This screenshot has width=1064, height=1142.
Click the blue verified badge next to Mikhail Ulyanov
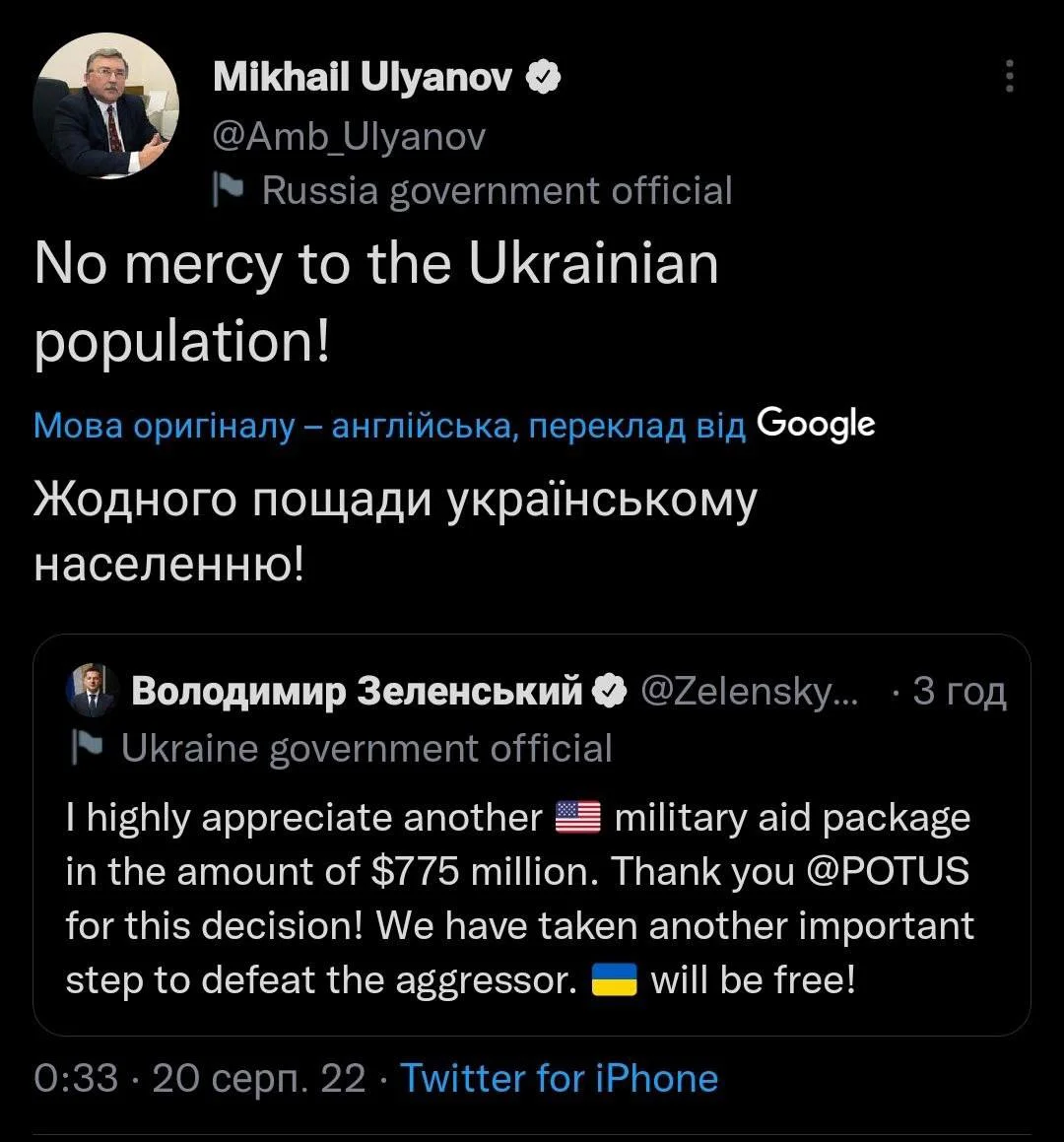[x=543, y=76]
